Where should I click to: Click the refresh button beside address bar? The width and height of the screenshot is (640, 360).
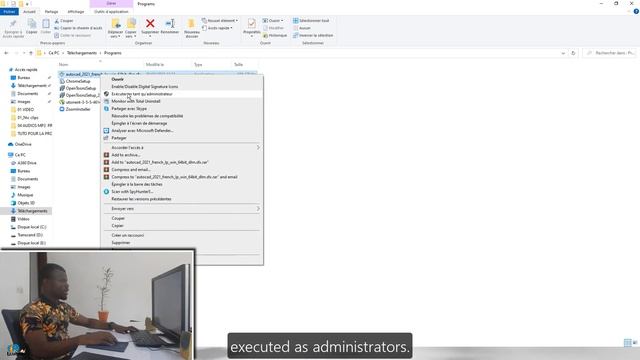pyautogui.click(x=573, y=53)
